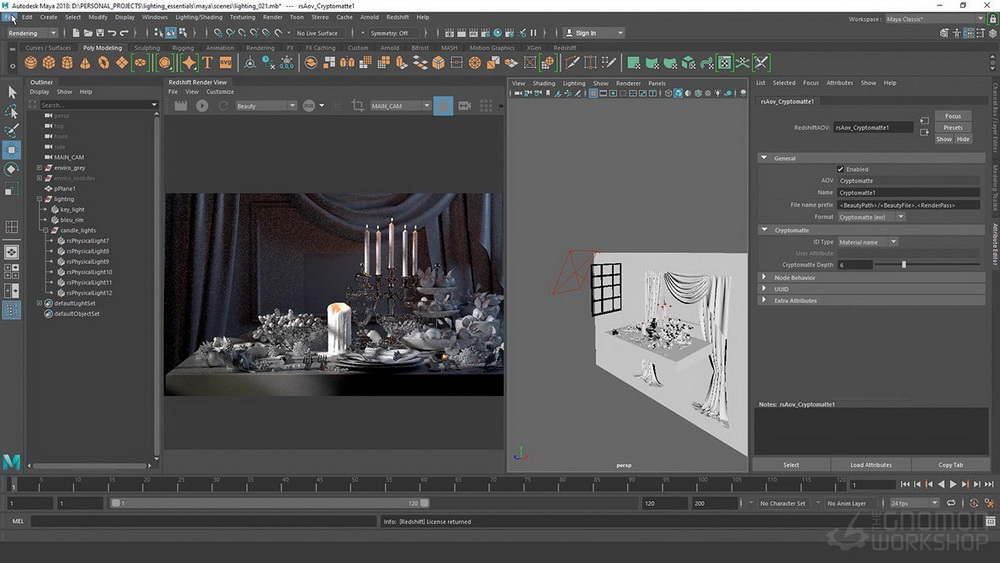Screen dimensions: 1000x563
Task: Click the Maya logo icon at bottom left
Action: click(x=11, y=462)
